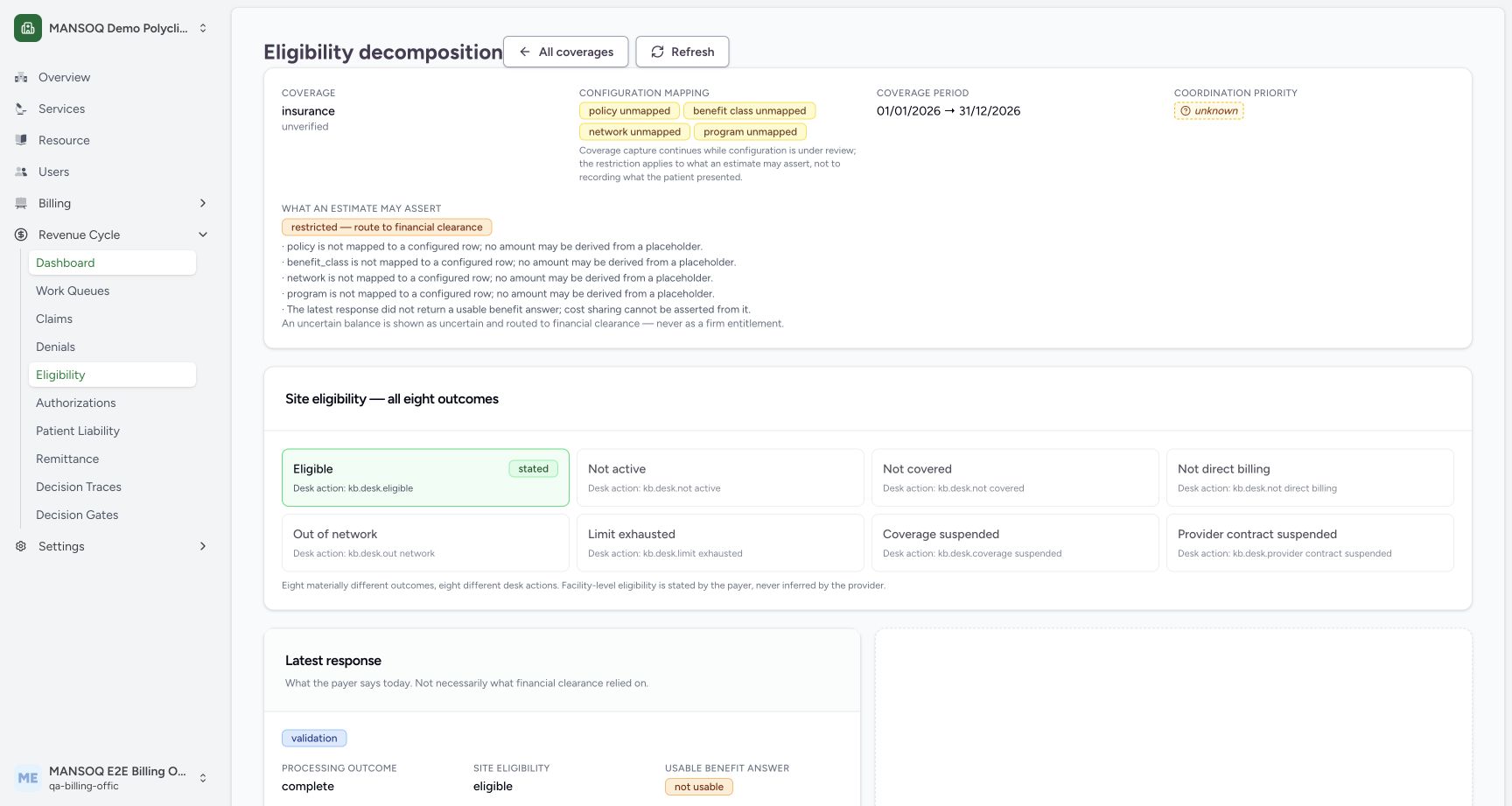
Task: Open the user account menu chevron
Action: pos(203,778)
